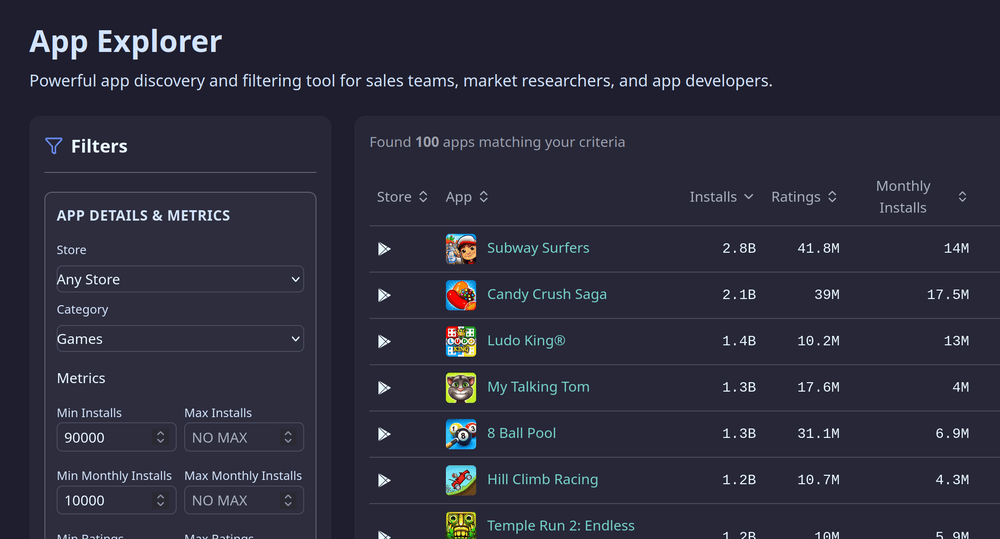Click Google Play icon in My Talking Tom row
Screen dimensions: 1000x539
coord(384,388)
